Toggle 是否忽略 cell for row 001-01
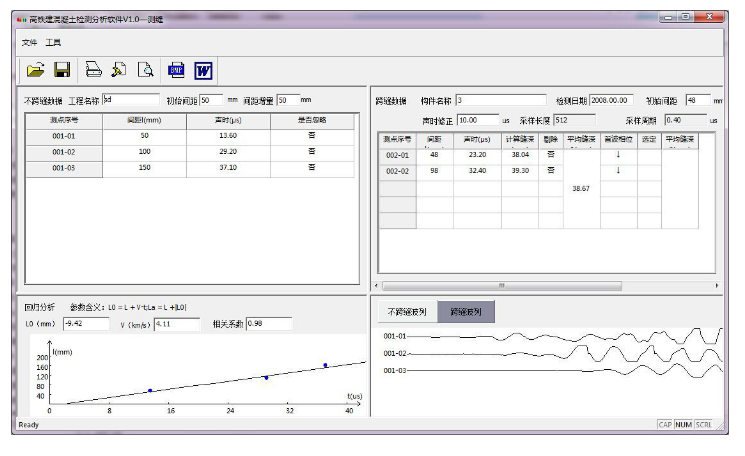Screen dimensions: 745x456 (x=312, y=135)
